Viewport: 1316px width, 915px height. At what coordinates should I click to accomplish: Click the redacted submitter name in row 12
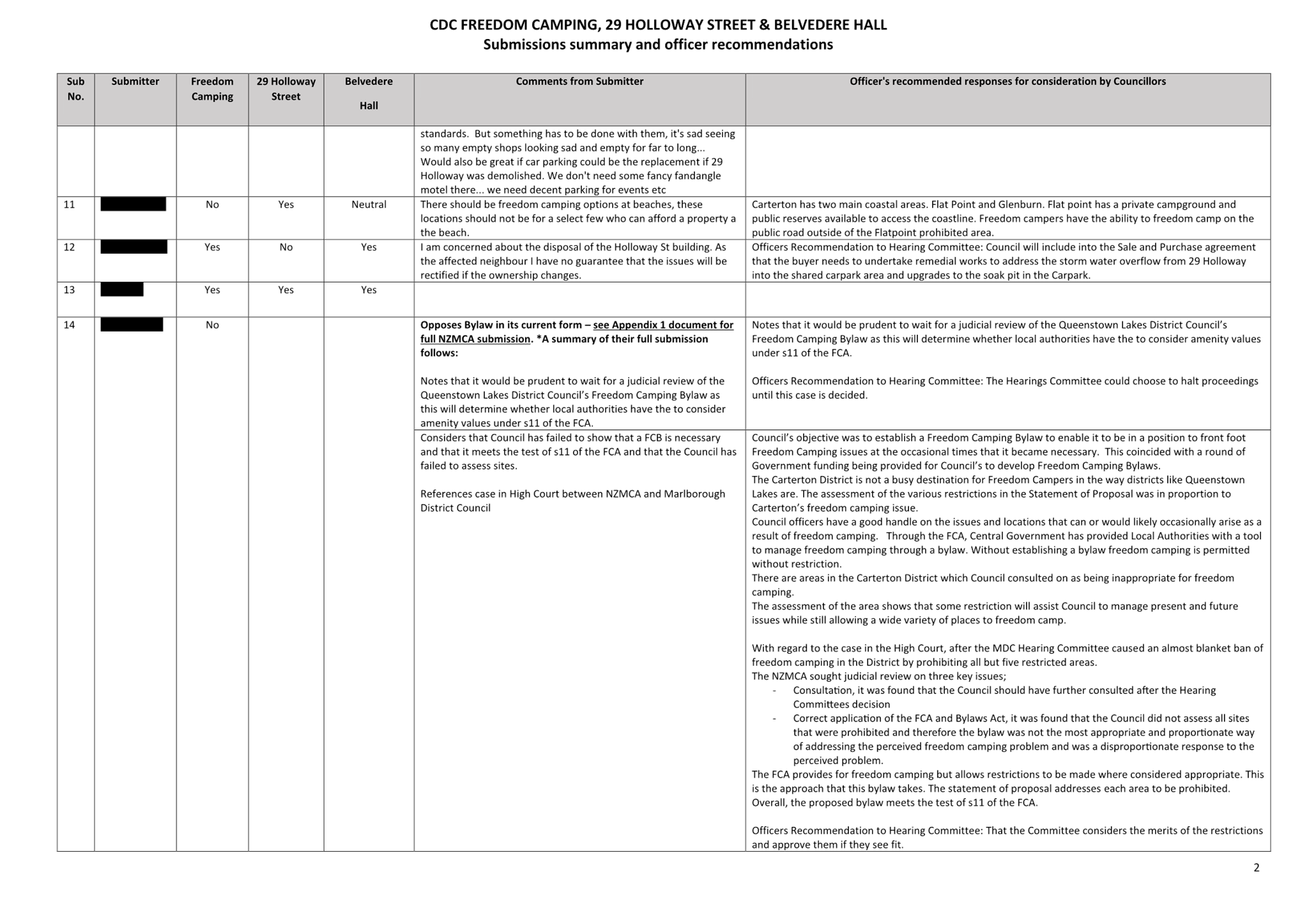(134, 247)
